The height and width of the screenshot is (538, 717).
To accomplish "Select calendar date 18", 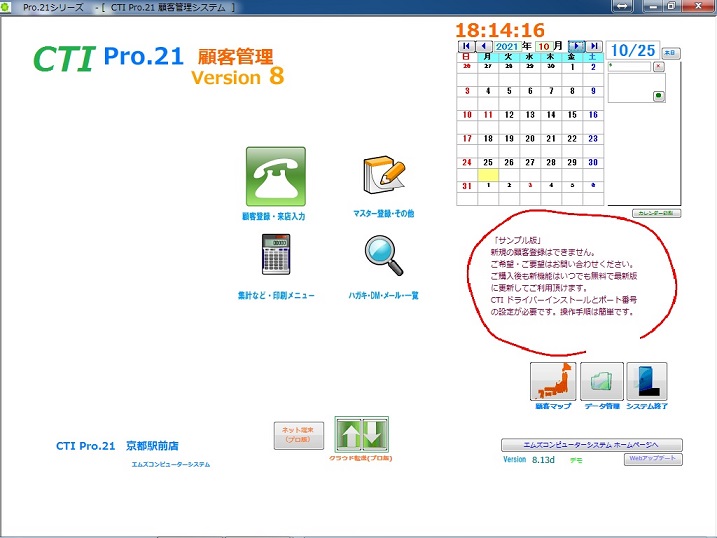I will (488, 139).
